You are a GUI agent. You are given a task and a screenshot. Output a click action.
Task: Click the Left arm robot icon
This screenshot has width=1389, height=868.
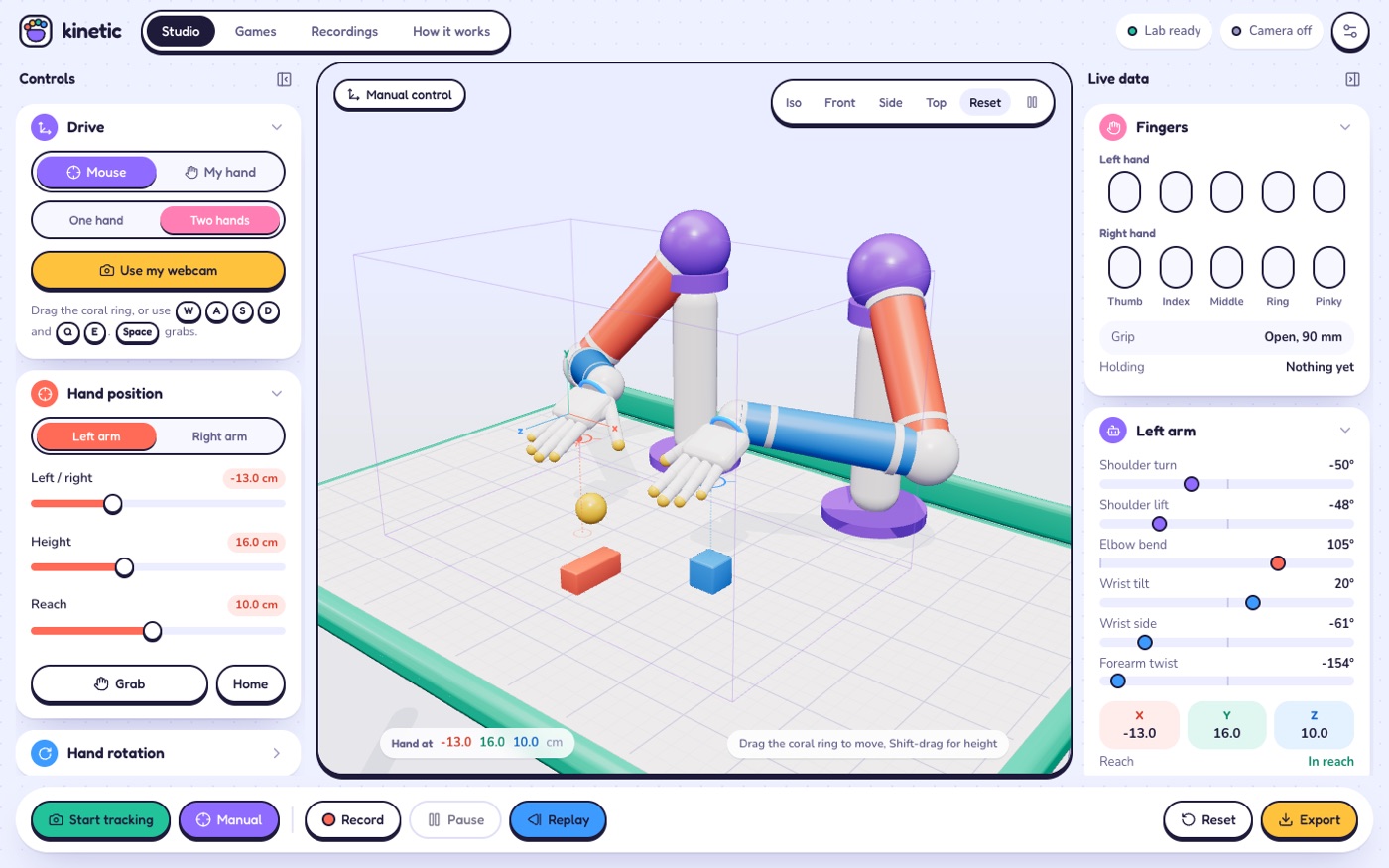pos(1113,431)
